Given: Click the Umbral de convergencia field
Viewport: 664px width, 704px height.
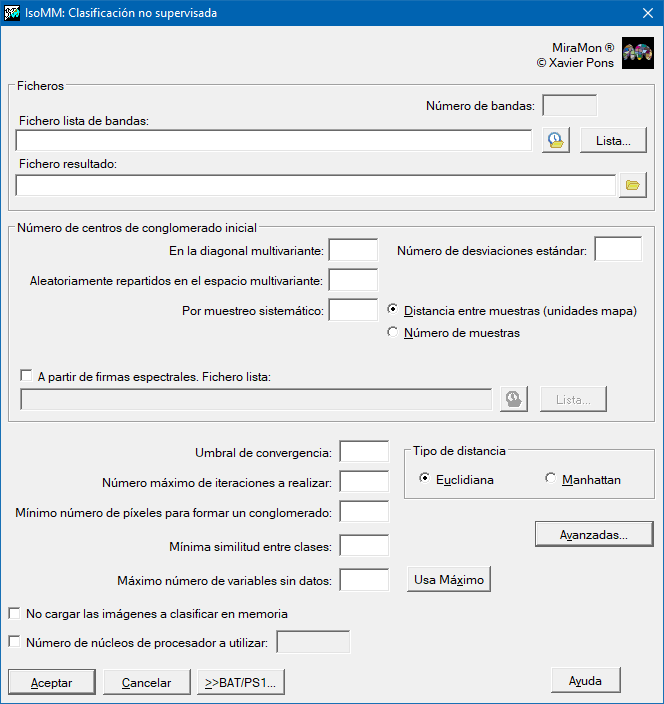Looking at the screenshot, I should [x=364, y=452].
